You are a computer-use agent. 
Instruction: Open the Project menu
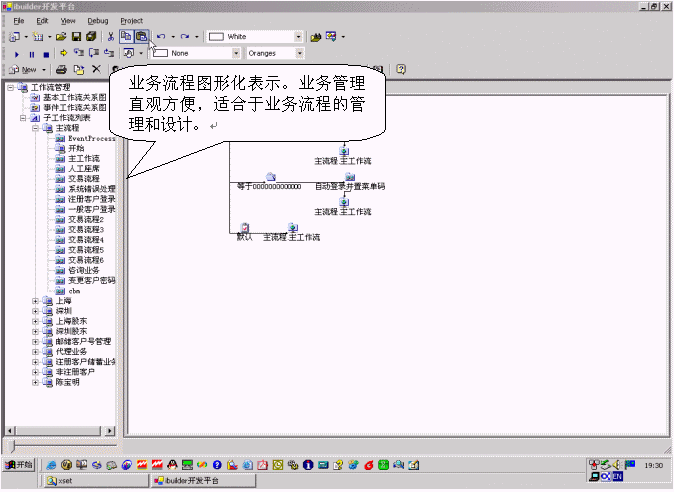[131, 20]
